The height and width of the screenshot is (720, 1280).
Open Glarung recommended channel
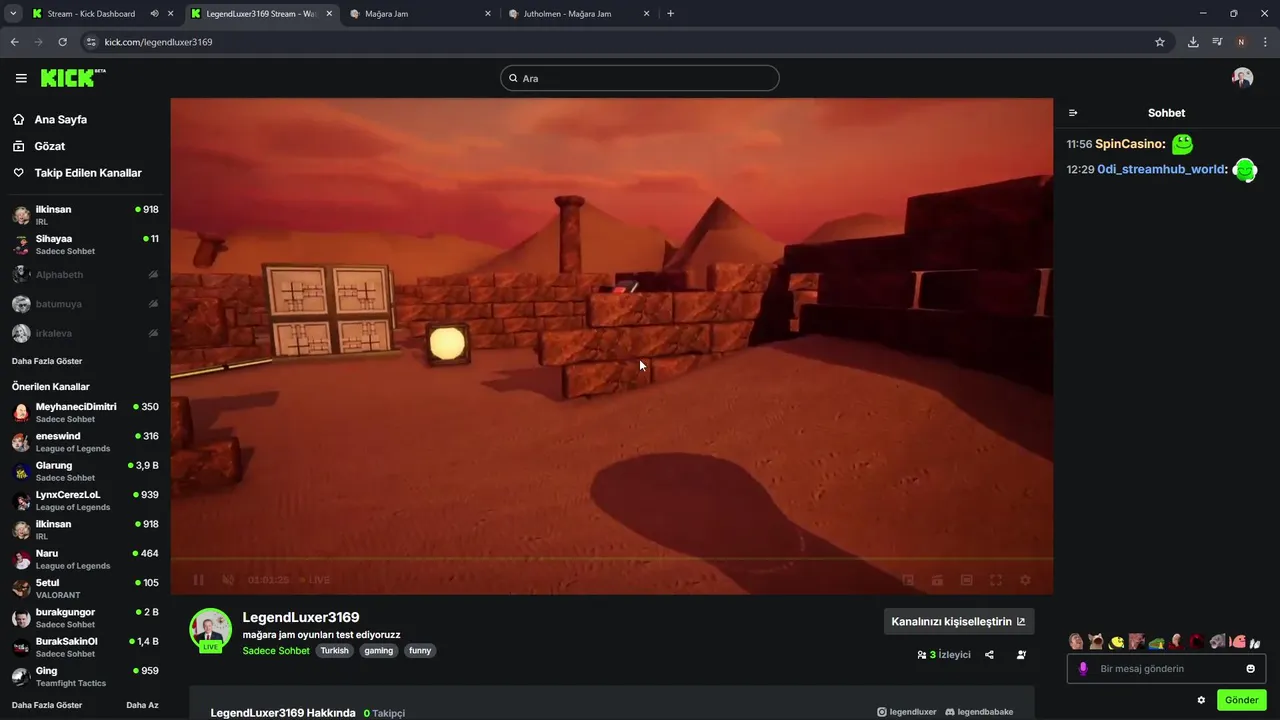tap(85, 471)
